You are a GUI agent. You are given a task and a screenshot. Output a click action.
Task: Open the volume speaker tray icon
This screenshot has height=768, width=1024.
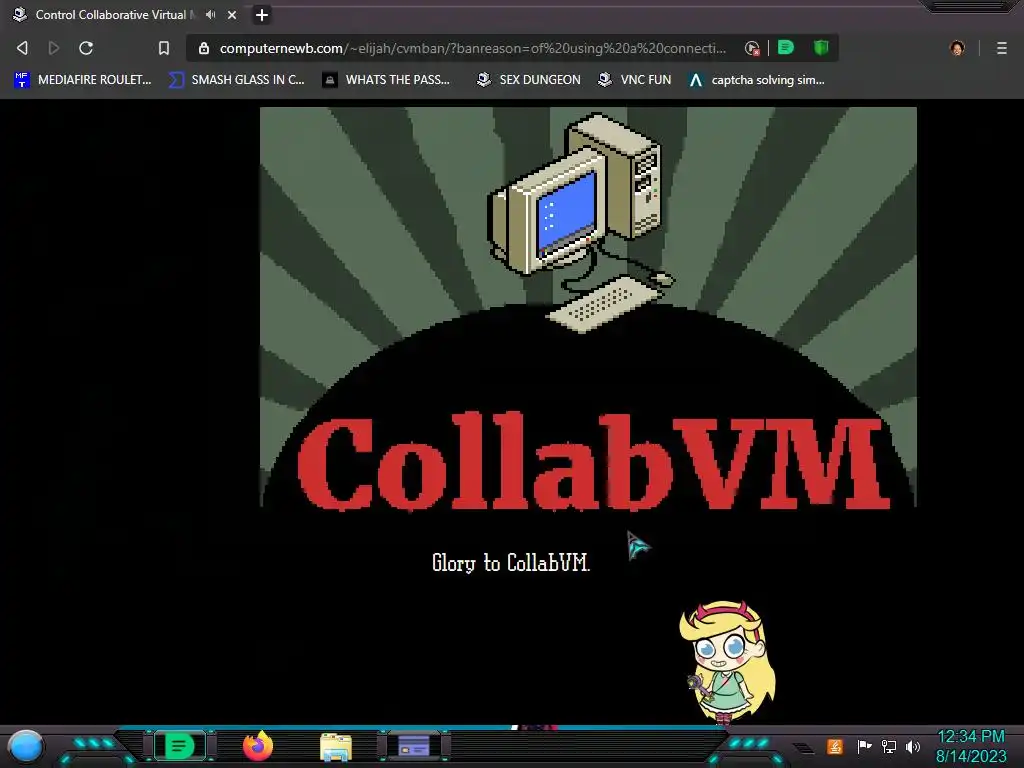click(x=913, y=746)
